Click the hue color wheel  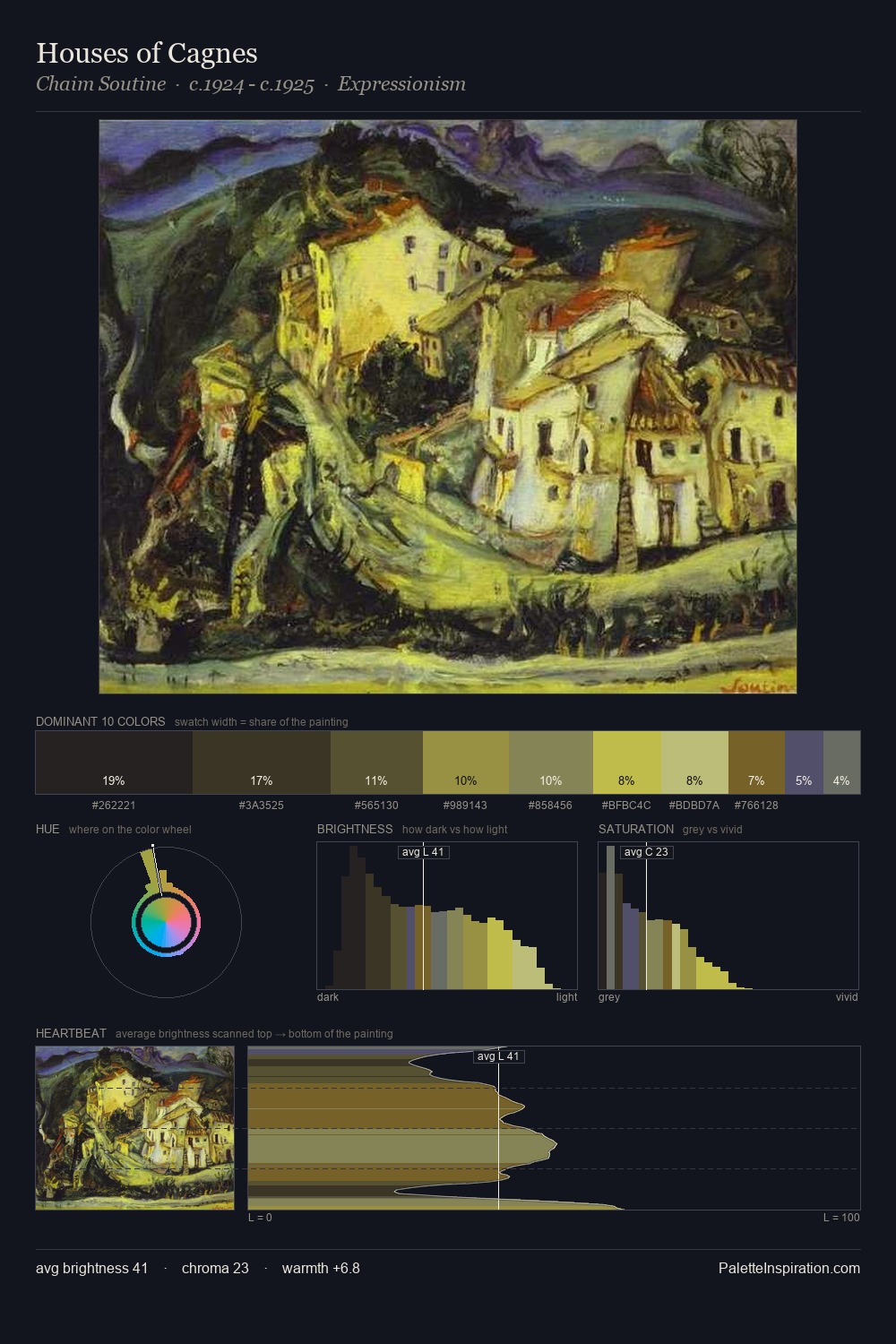[166, 922]
